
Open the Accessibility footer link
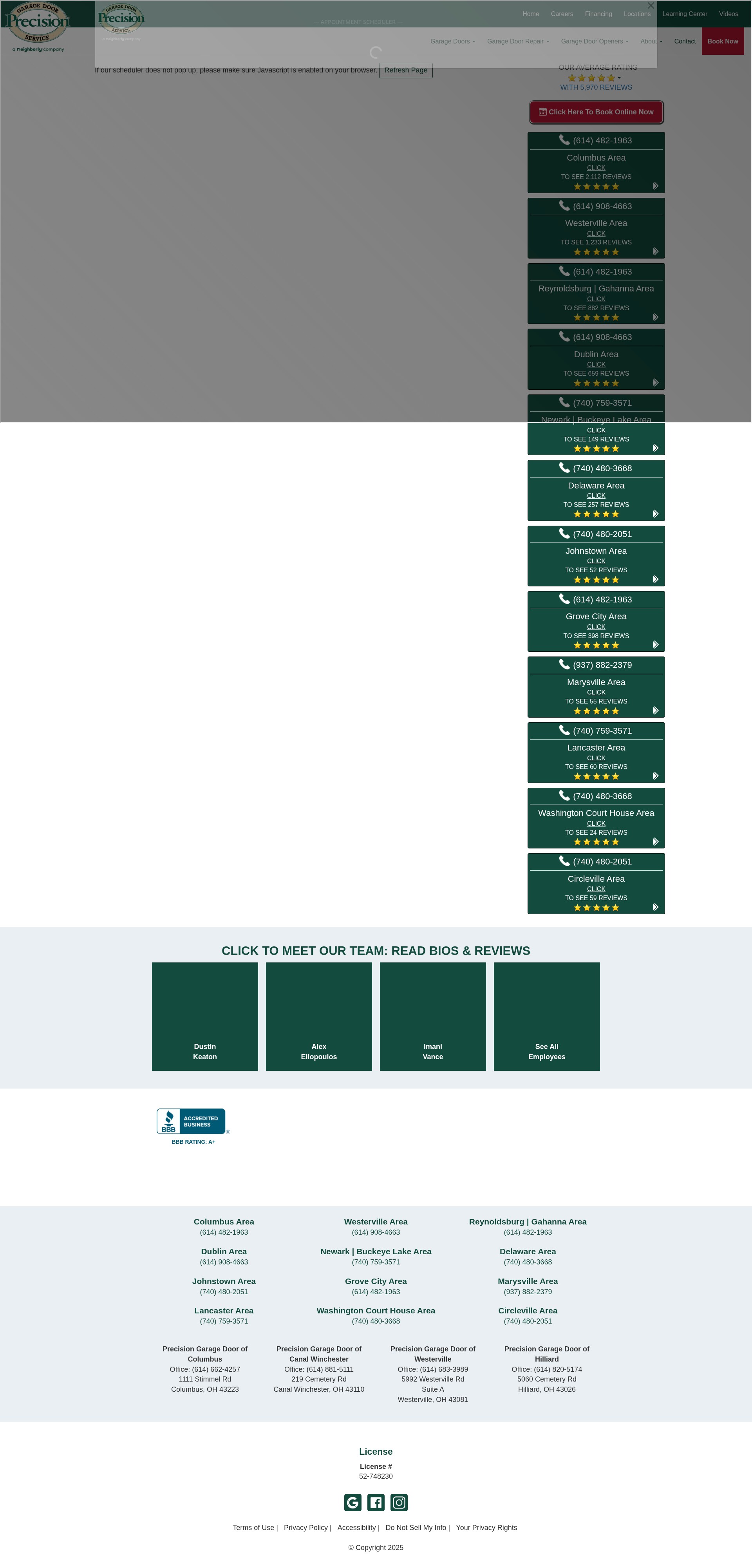pos(356,1528)
